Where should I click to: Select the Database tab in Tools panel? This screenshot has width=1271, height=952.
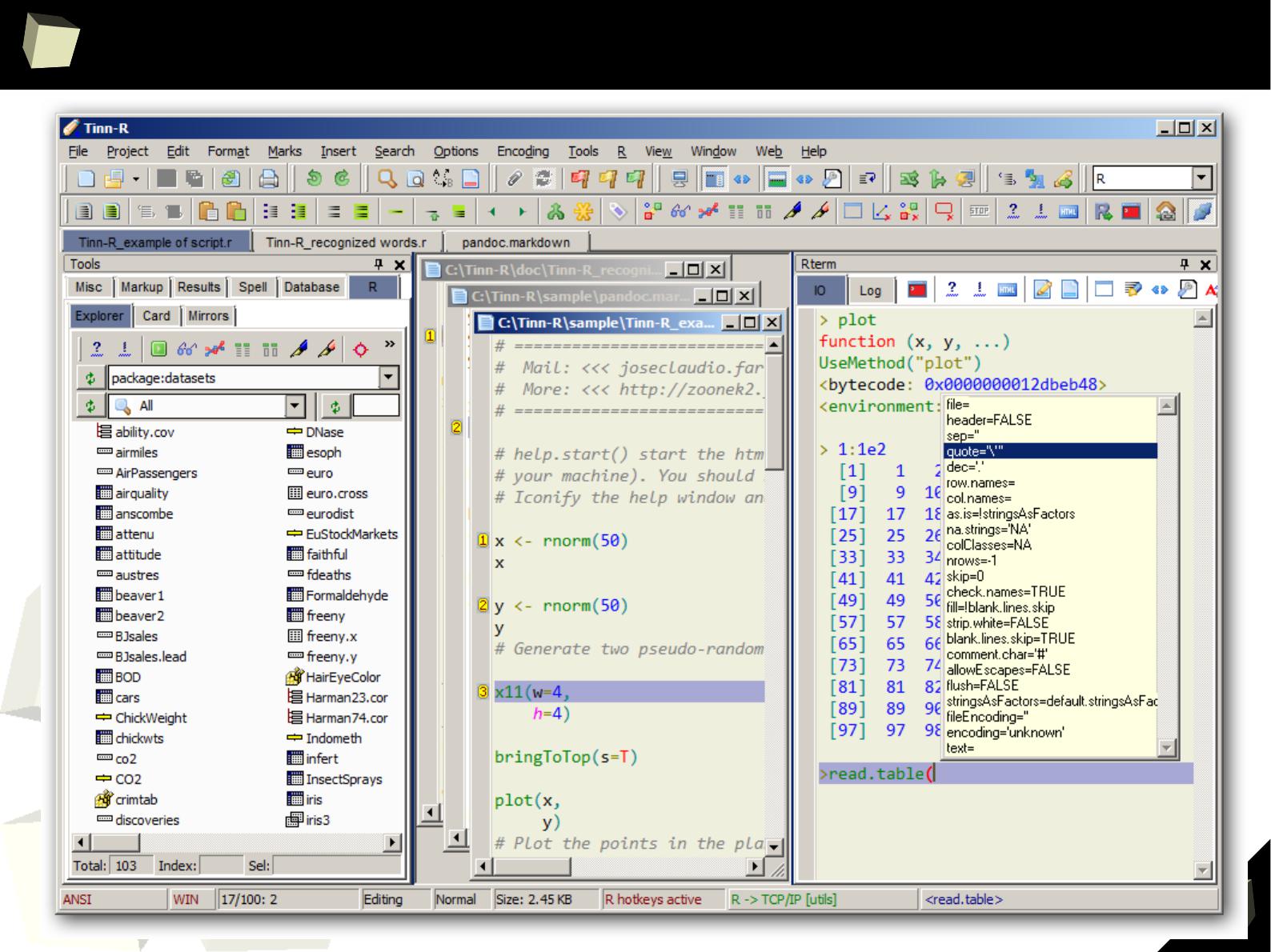(x=311, y=287)
